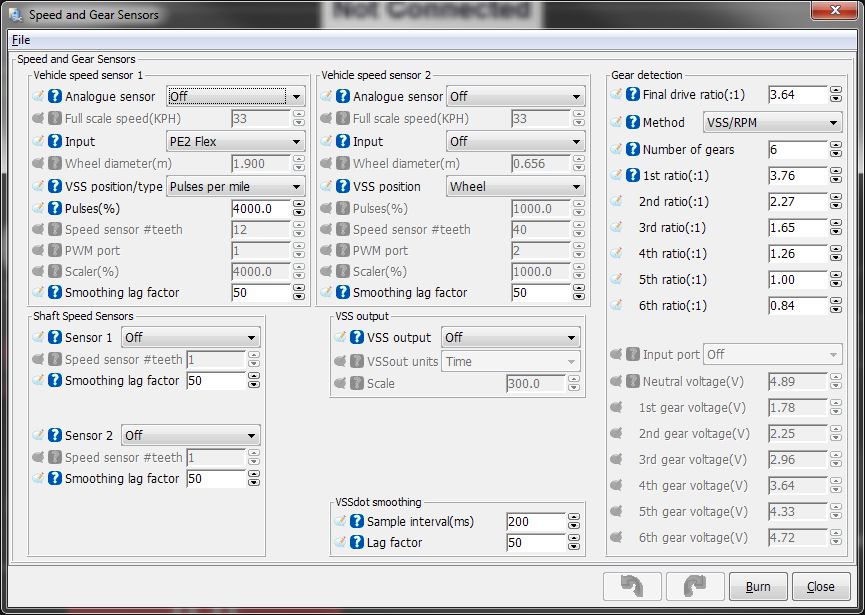The image size is (865, 615).
Task: Click the undo arrow button
Action: tap(632, 586)
